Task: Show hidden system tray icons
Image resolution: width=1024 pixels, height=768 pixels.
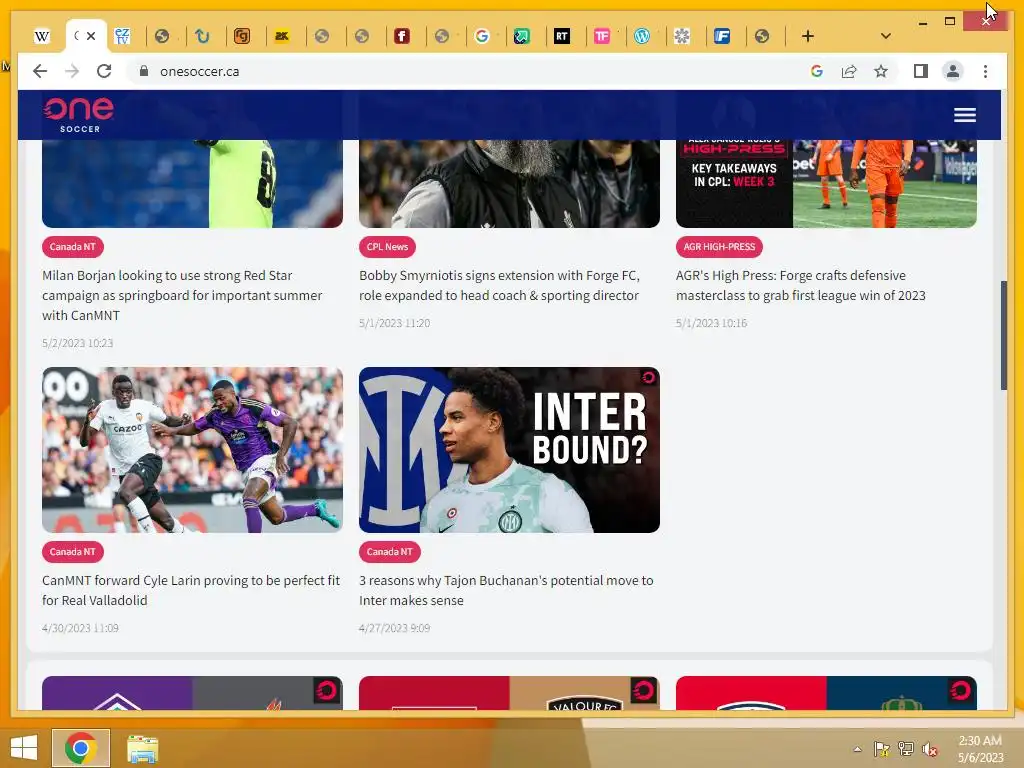Action: tap(857, 749)
